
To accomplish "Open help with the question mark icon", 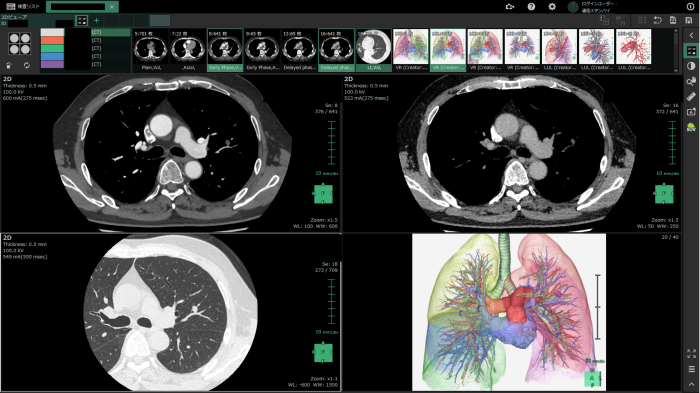I will (x=531, y=6).
